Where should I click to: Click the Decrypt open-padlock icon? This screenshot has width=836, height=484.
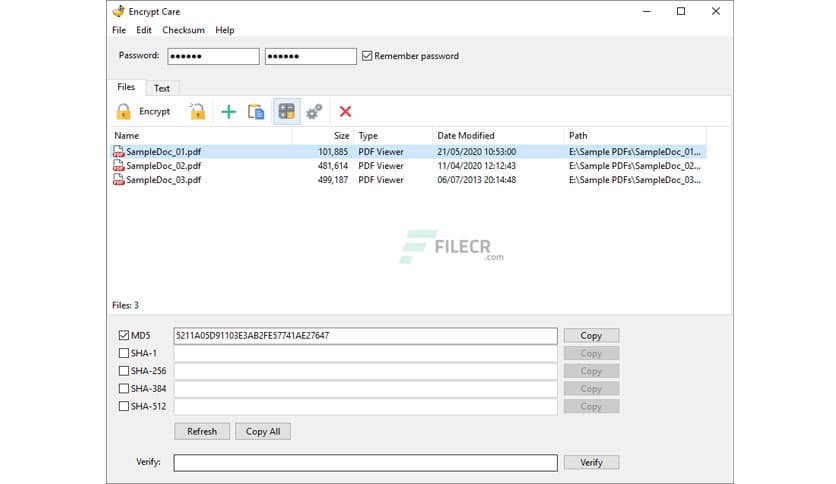pyautogui.click(x=197, y=111)
